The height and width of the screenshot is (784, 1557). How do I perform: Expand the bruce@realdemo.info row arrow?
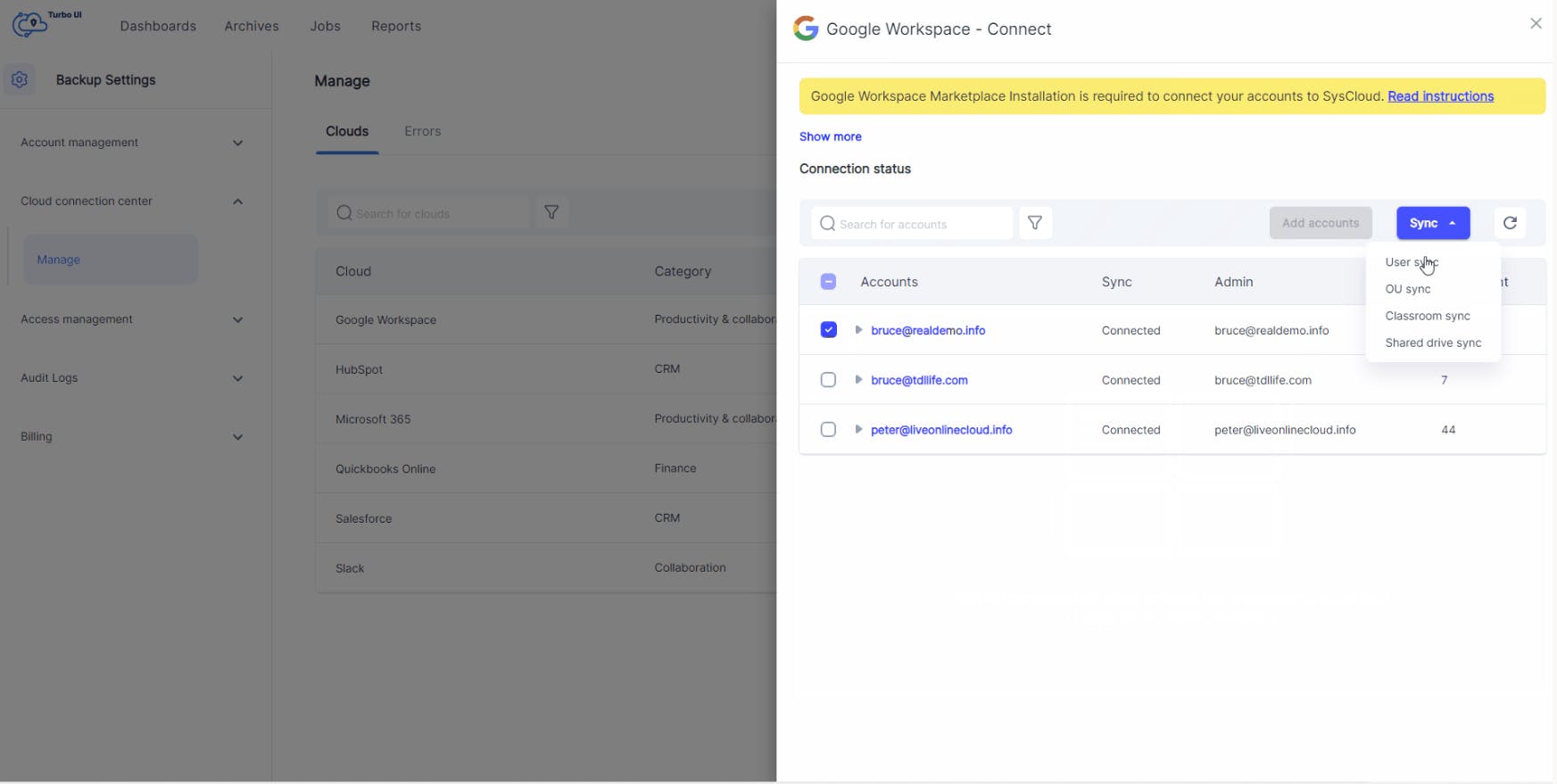(858, 330)
